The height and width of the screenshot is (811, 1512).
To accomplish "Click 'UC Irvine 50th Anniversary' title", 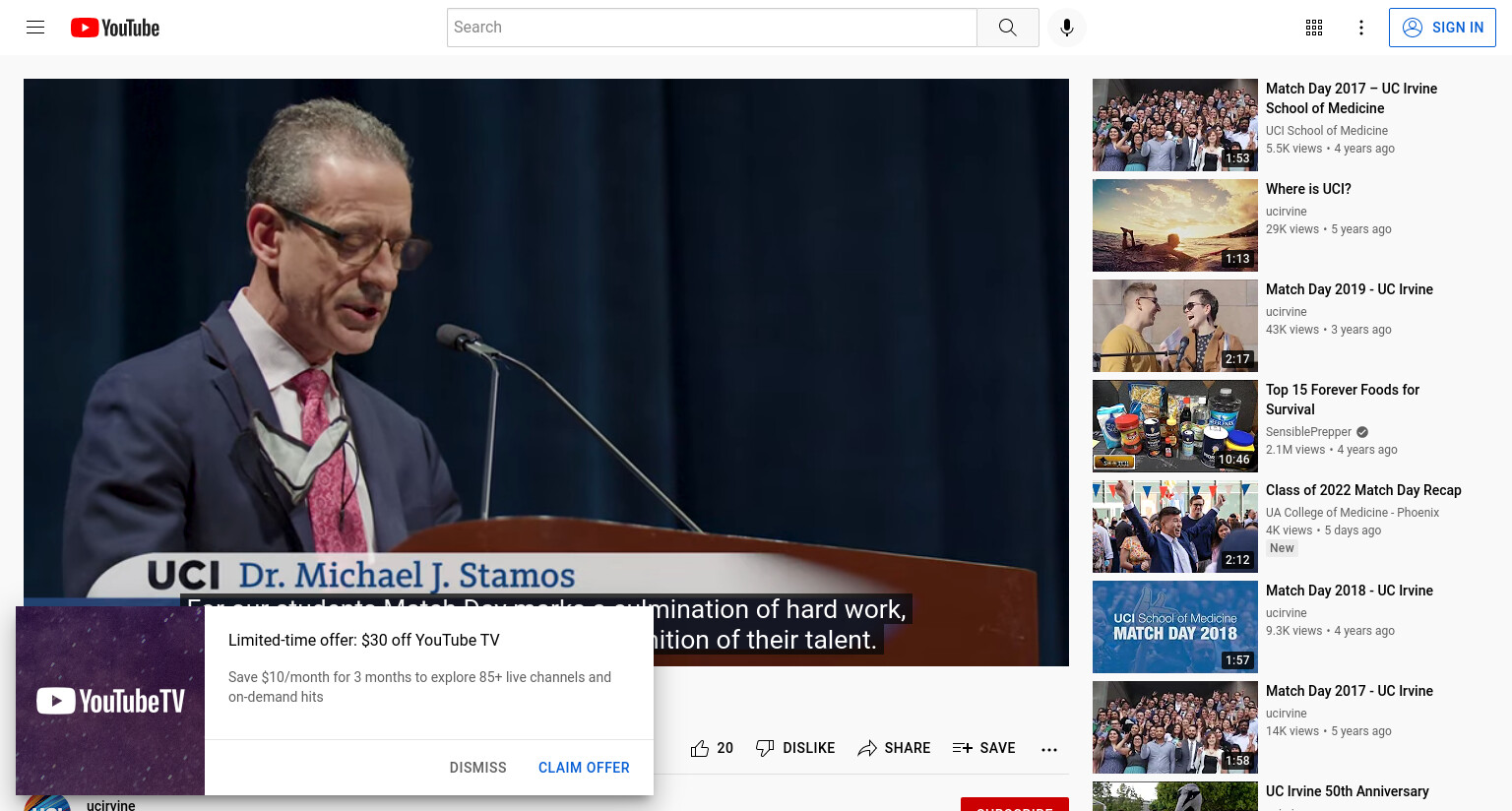I will (x=1347, y=791).
